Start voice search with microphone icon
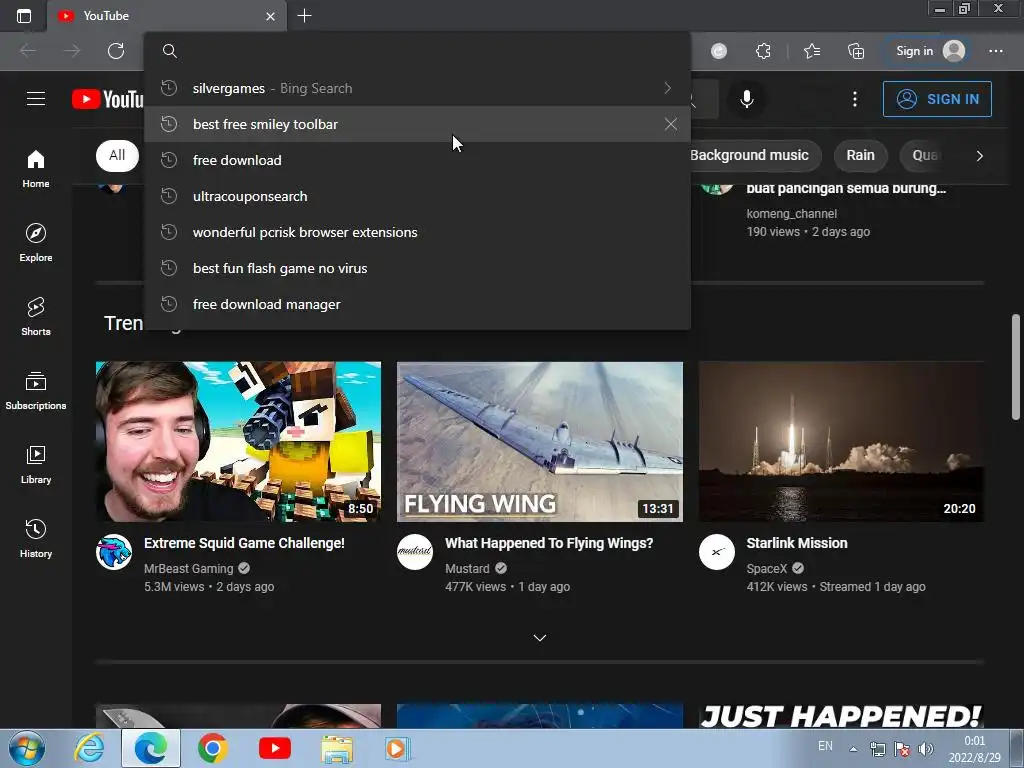This screenshot has width=1024, height=768. [x=746, y=99]
